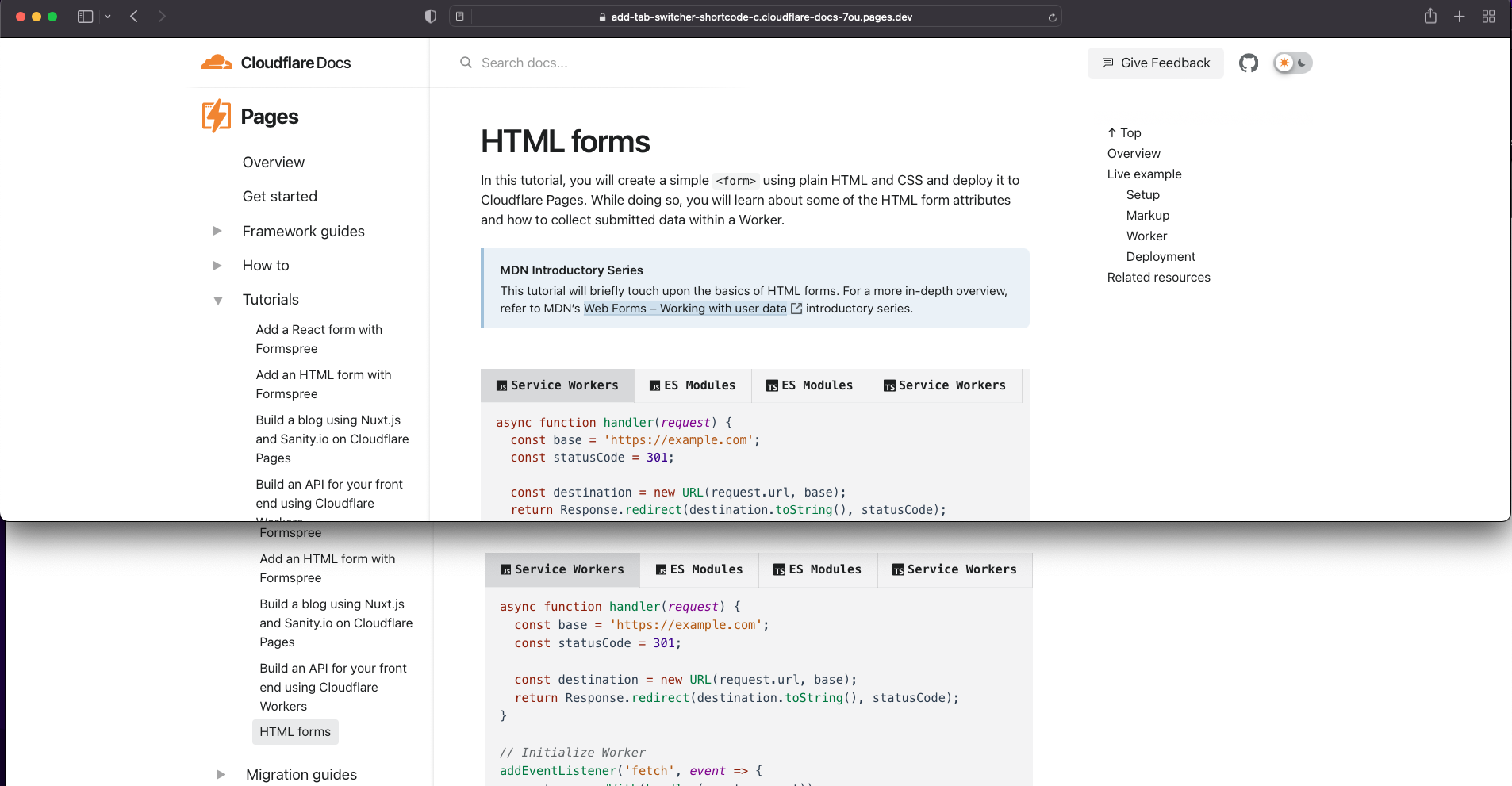Open Add an HTML form with Formspree in front window
The width and height of the screenshot is (1512, 786).
coord(324,384)
